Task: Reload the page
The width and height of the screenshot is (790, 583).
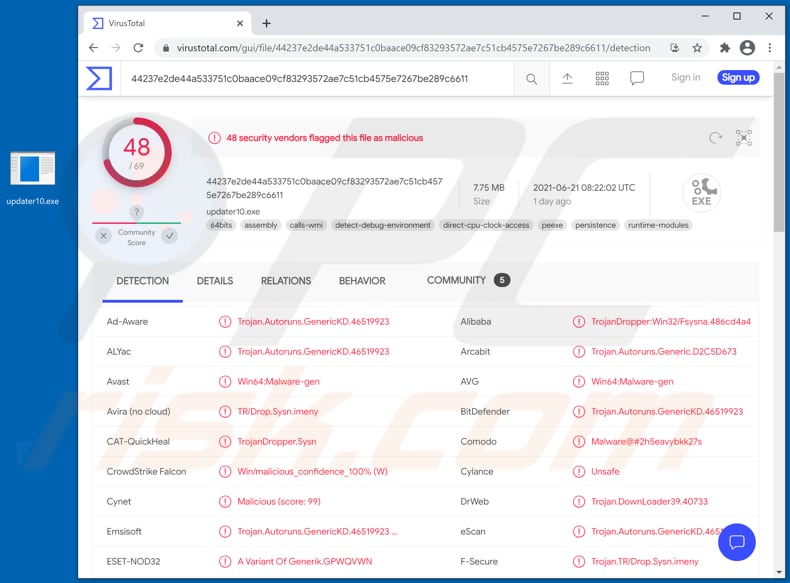Action: pos(138,48)
